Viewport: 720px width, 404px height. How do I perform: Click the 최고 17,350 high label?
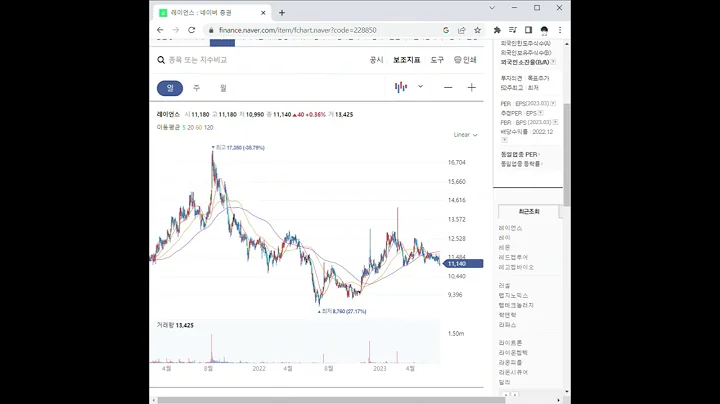pos(240,147)
